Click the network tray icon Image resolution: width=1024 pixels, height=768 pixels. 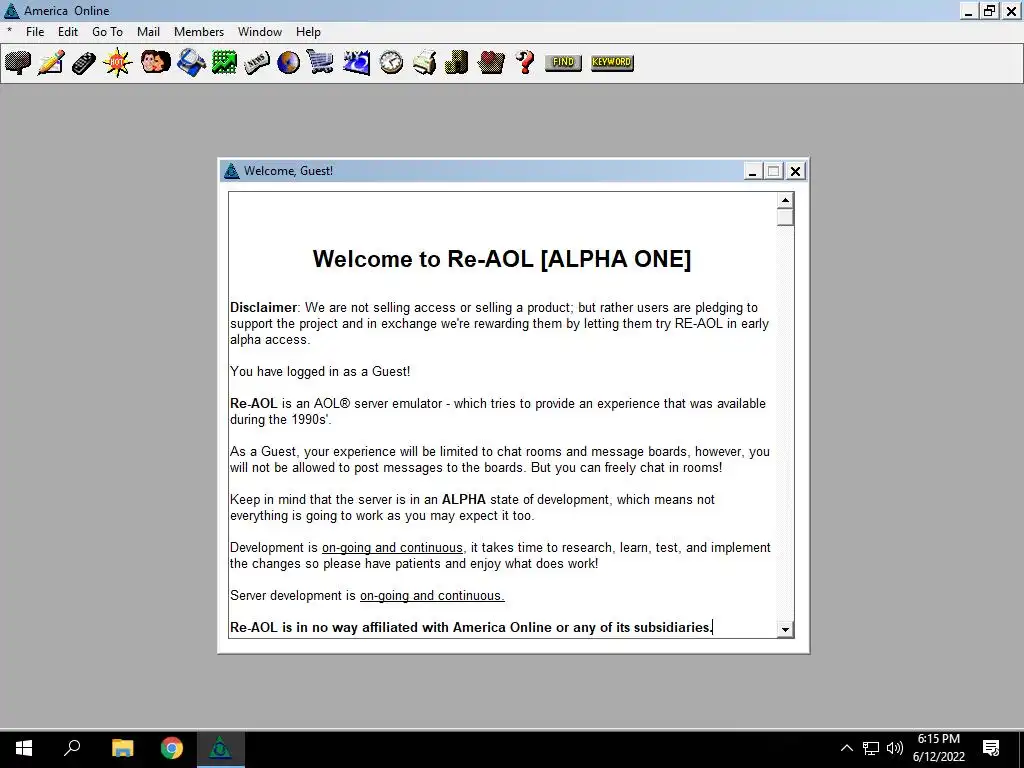[x=871, y=748]
